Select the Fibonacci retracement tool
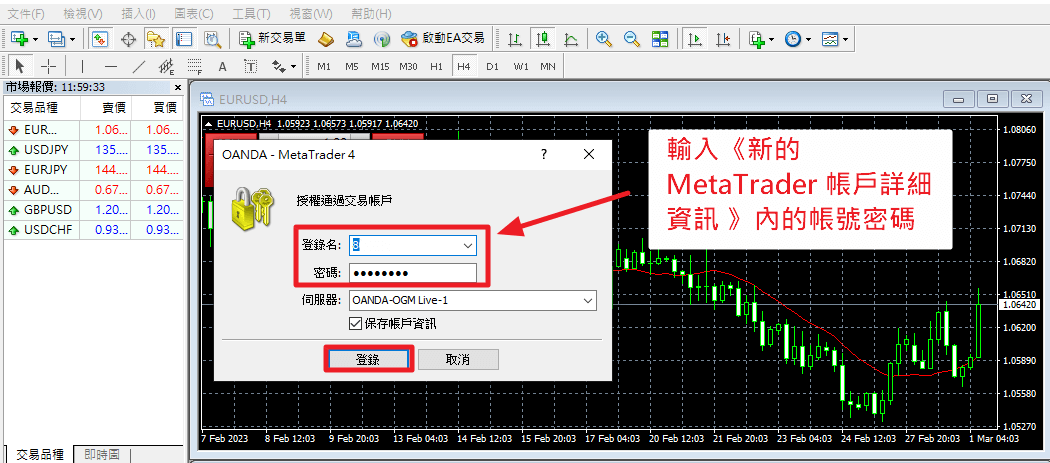The width and height of the screenshot is (1050, 463). (x=195, y=66)
